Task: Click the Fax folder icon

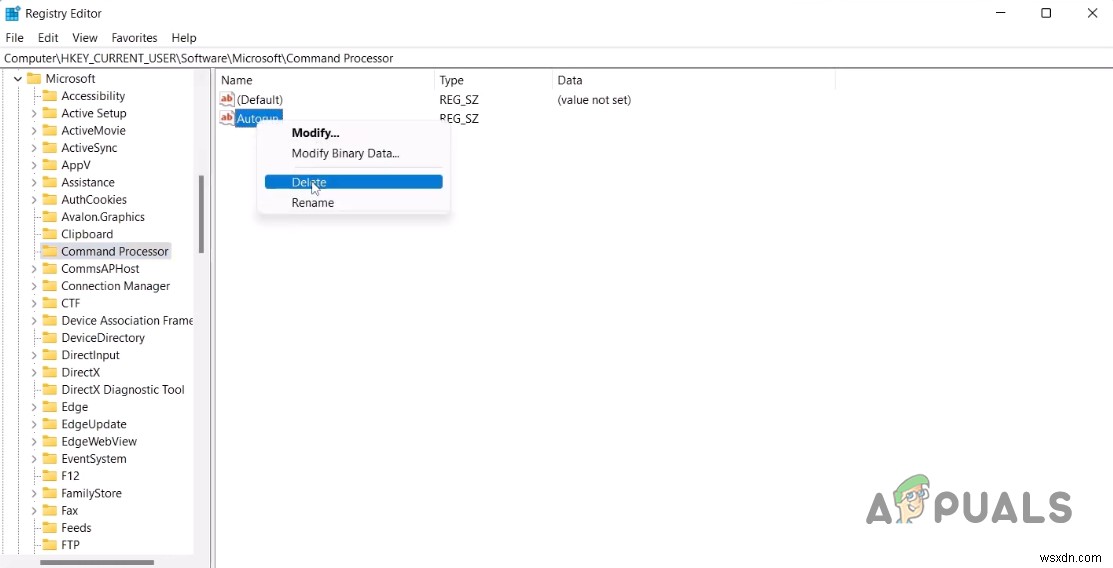Action: point(49,510)
